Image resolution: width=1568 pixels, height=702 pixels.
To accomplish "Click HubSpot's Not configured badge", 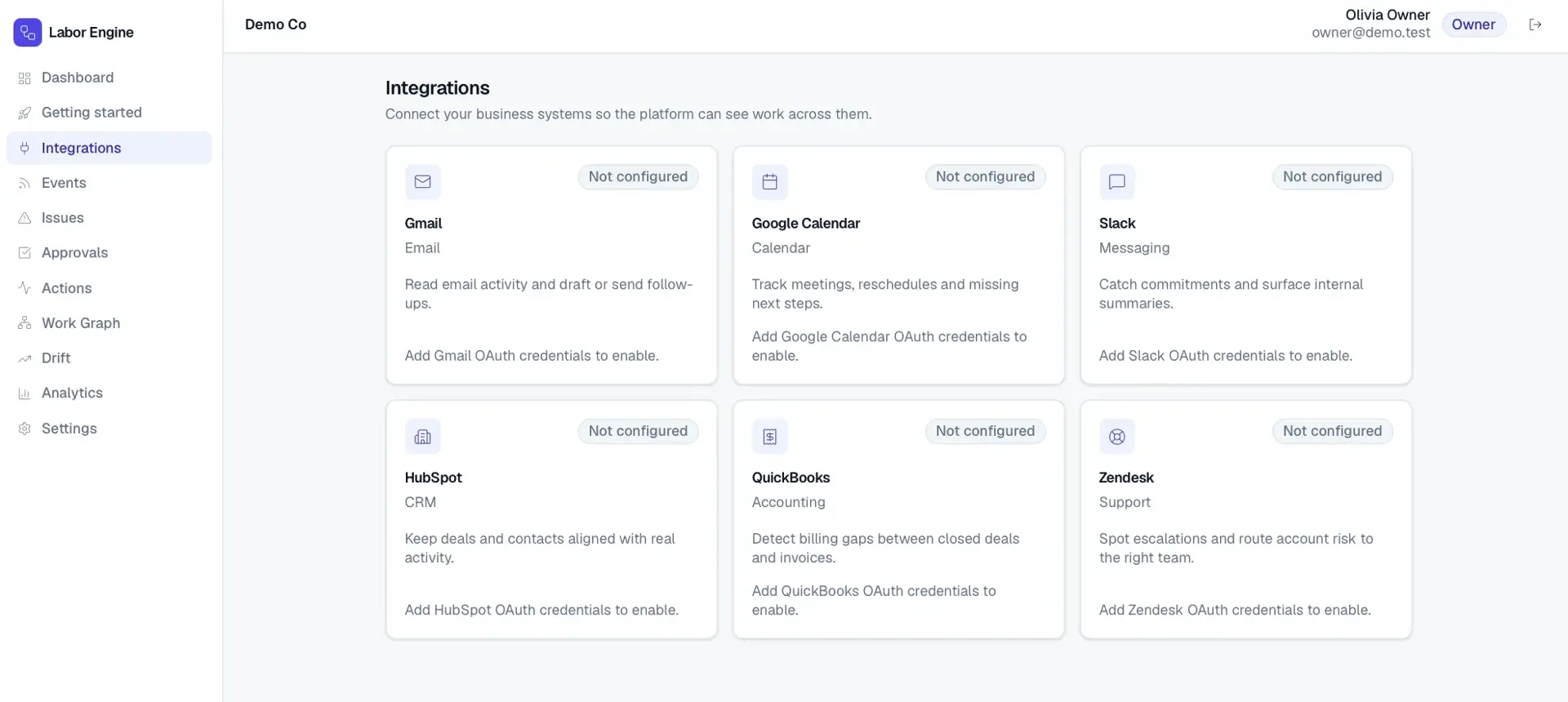I will pos(638,431).
